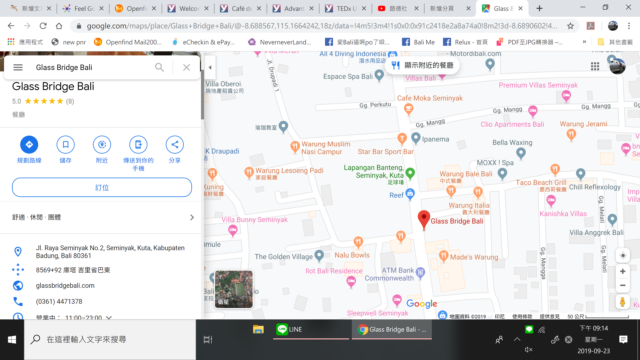The width and height of the screenshot is (640, 360).
Task: Expand the place attributes chevron row
Action: click(x=102, y=217)
